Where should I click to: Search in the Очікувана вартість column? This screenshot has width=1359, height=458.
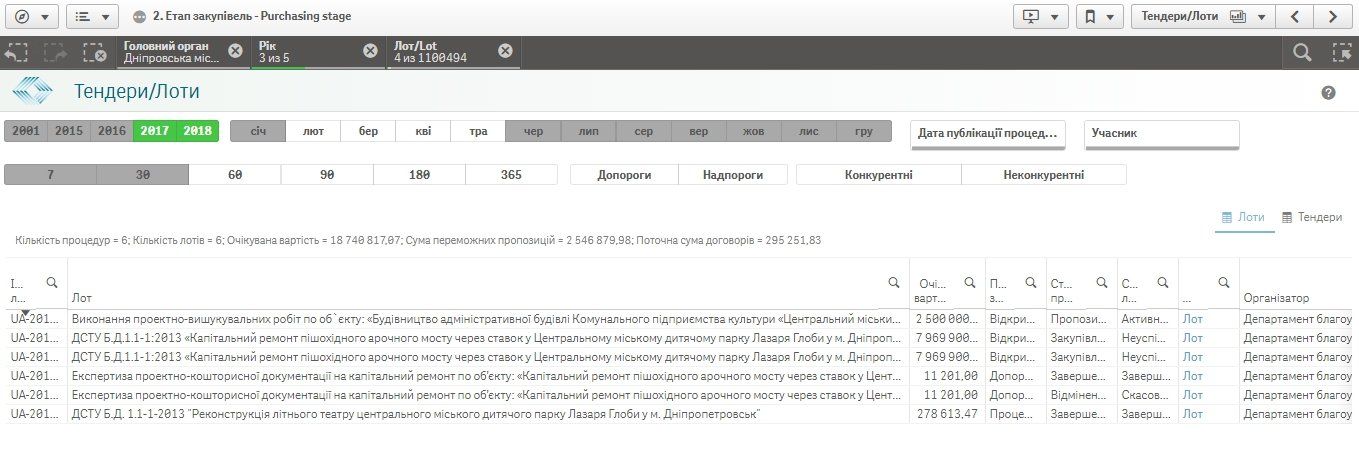point(970,283)
